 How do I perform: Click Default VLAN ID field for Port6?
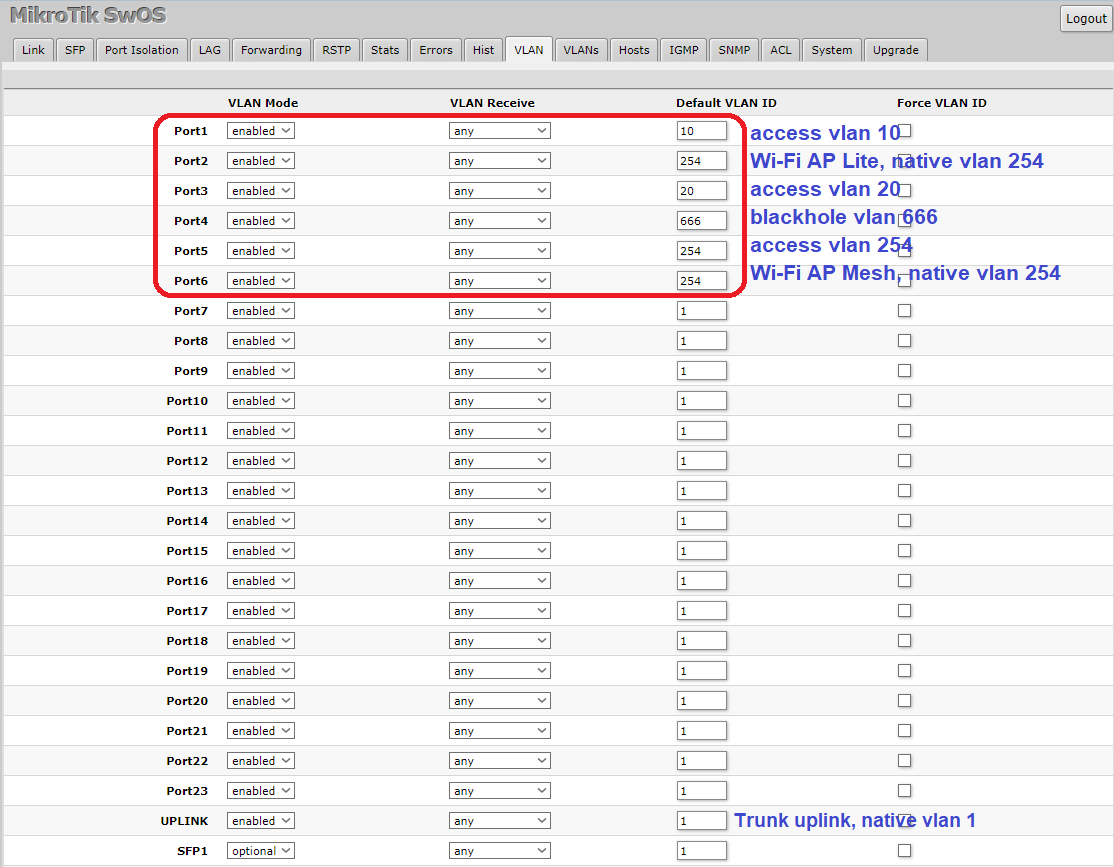click(702, 281)
